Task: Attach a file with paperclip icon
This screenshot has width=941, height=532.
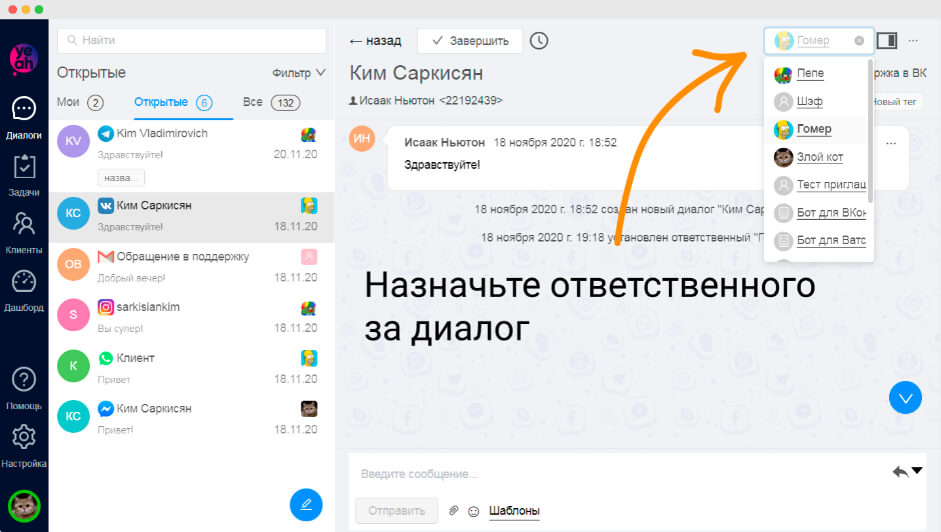Action: [454, 510]
